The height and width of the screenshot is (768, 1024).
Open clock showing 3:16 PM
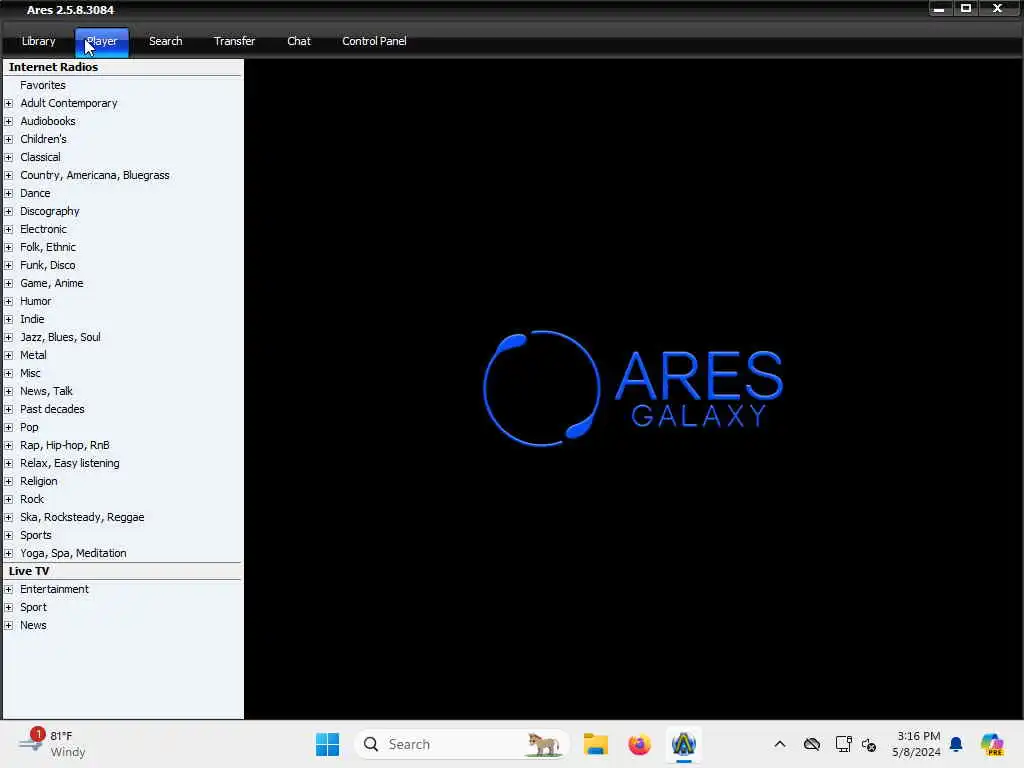[916, 744]
